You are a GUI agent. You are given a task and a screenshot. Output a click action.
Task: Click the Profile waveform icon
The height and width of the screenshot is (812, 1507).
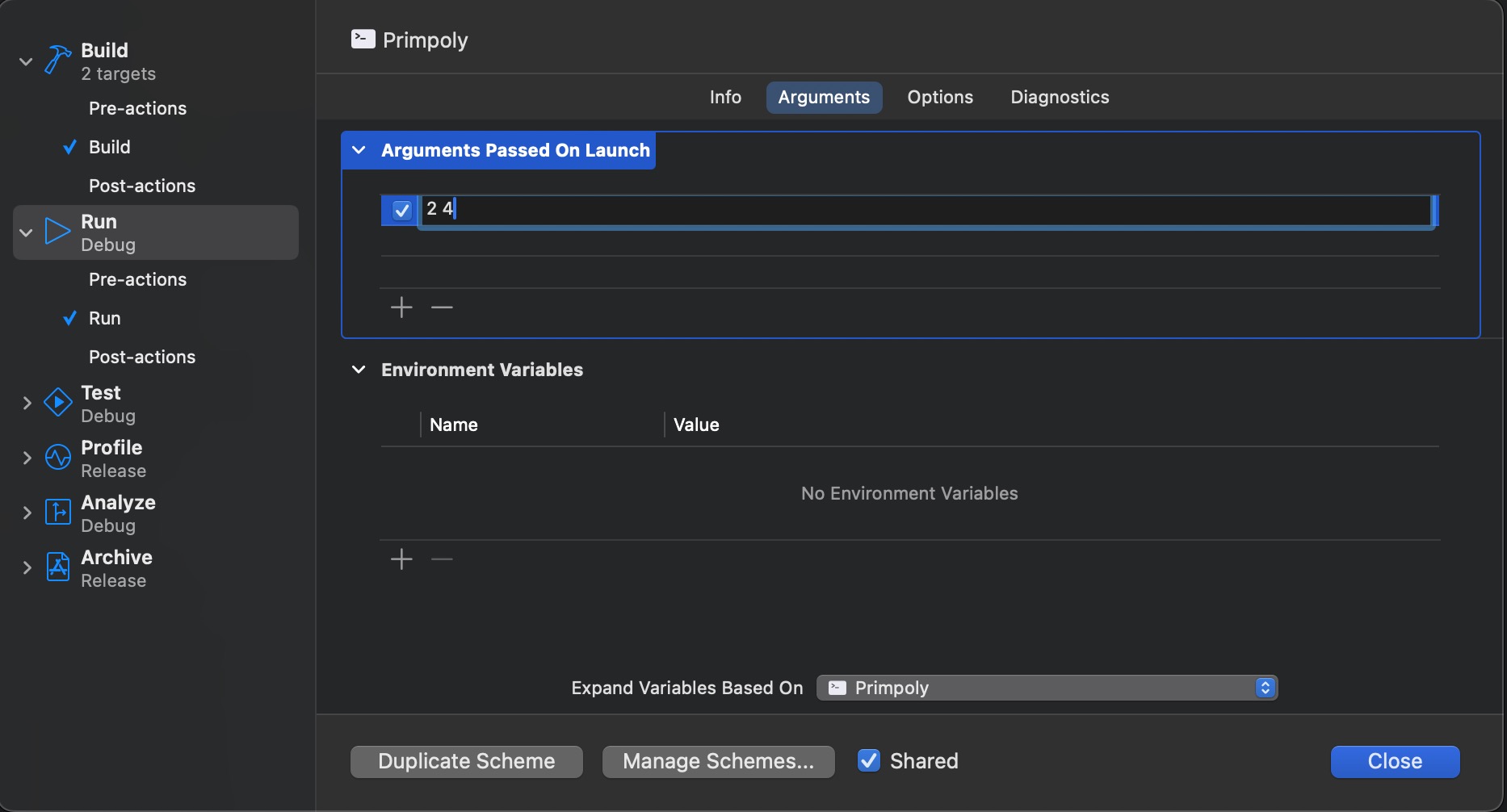57,457
